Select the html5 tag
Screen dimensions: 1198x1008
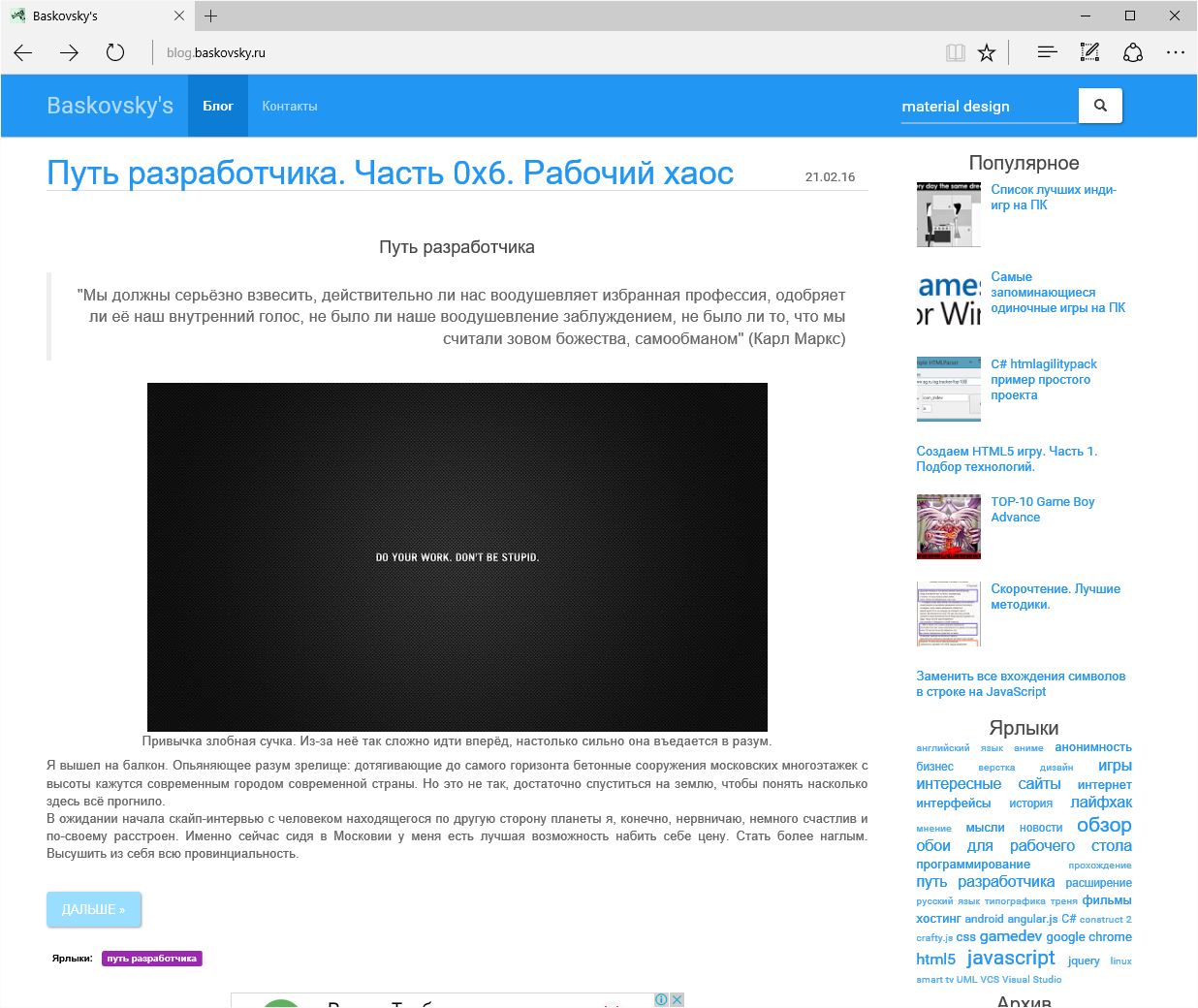935,959
